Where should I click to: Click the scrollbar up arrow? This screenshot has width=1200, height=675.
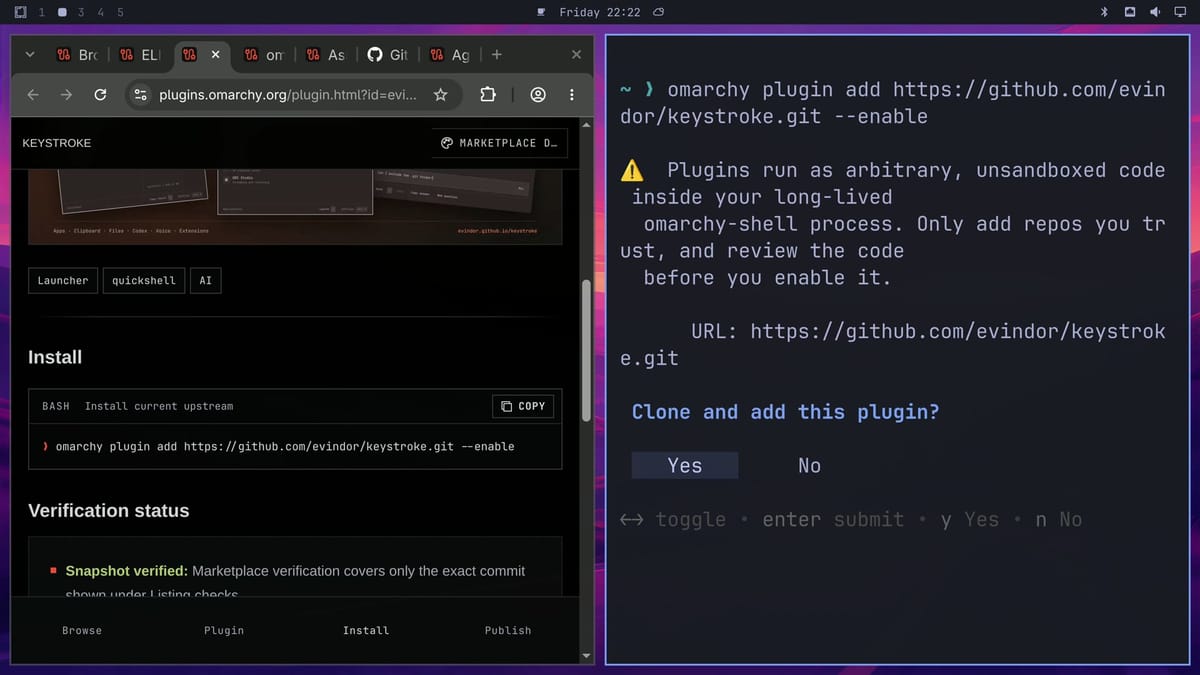(x=587, y=126)
